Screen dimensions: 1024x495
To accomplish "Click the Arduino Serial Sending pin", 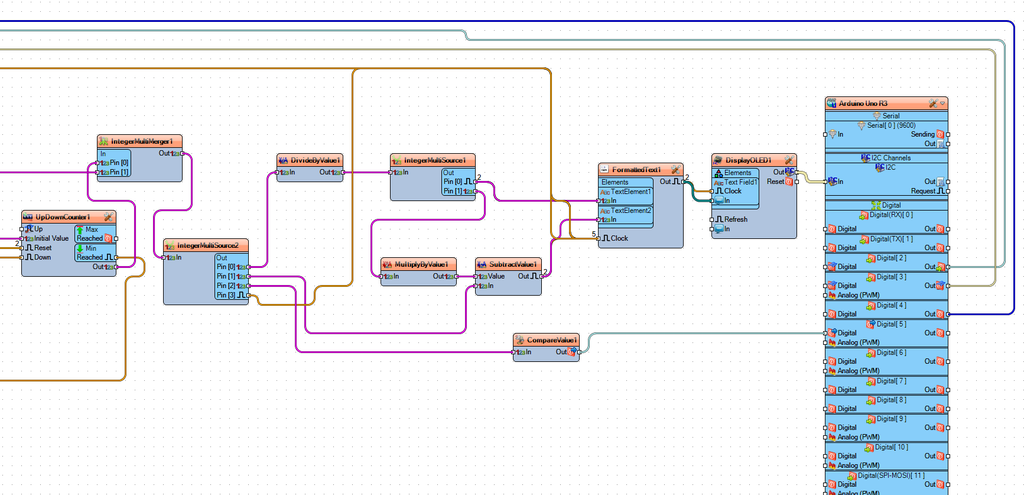I will 947,134.
